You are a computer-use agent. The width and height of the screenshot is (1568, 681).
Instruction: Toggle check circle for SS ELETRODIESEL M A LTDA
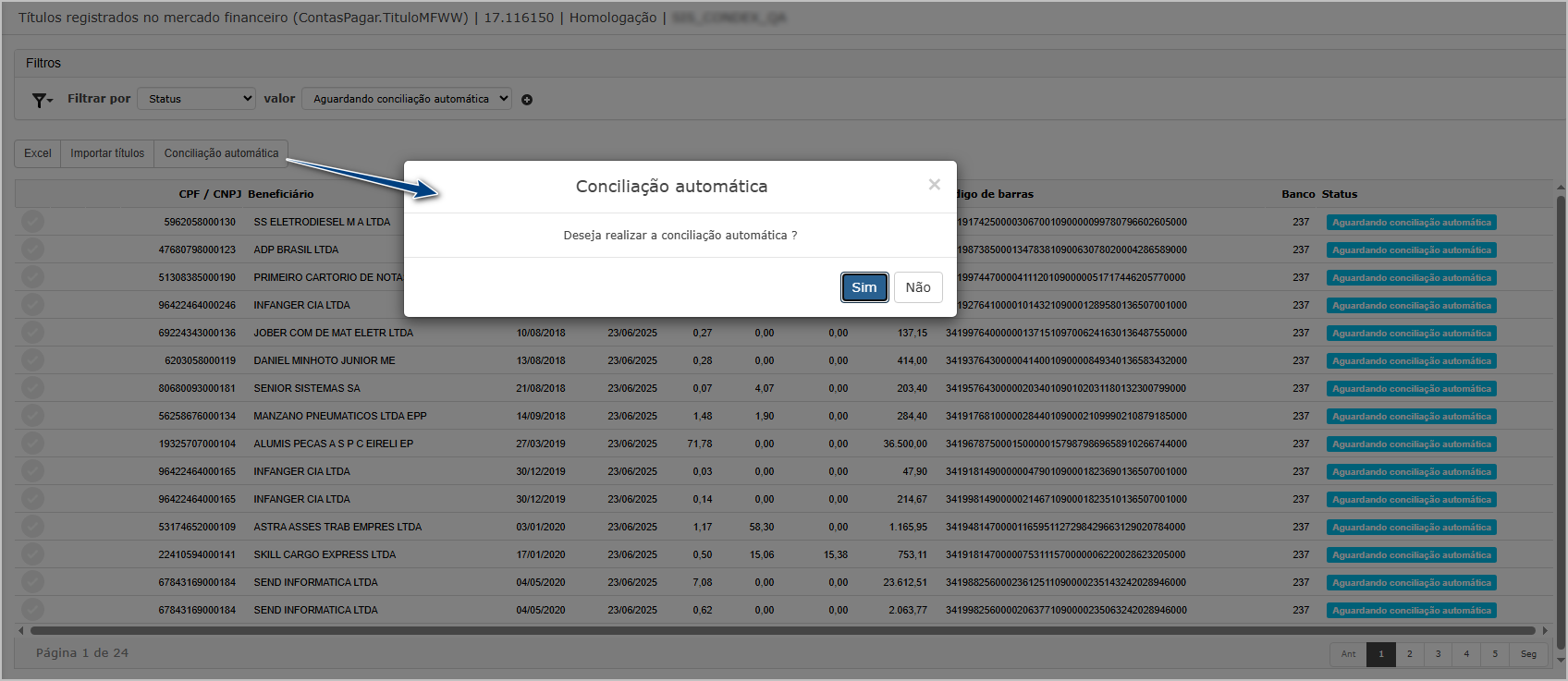pos(32,222)
